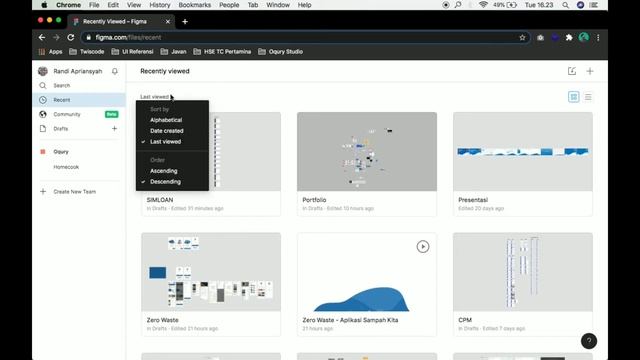Go to Community in sidebar
640x360 pixels.
pyautogui.click(x=79, y=114)
